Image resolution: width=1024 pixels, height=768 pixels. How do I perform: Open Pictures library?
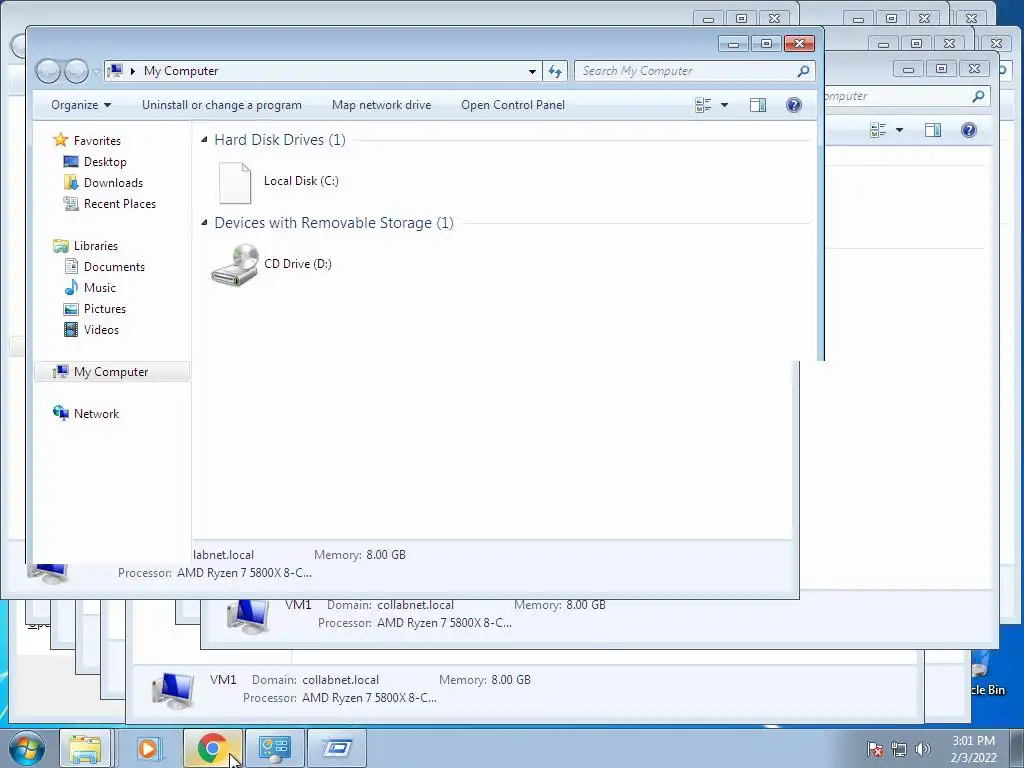(x=104, y=308)
